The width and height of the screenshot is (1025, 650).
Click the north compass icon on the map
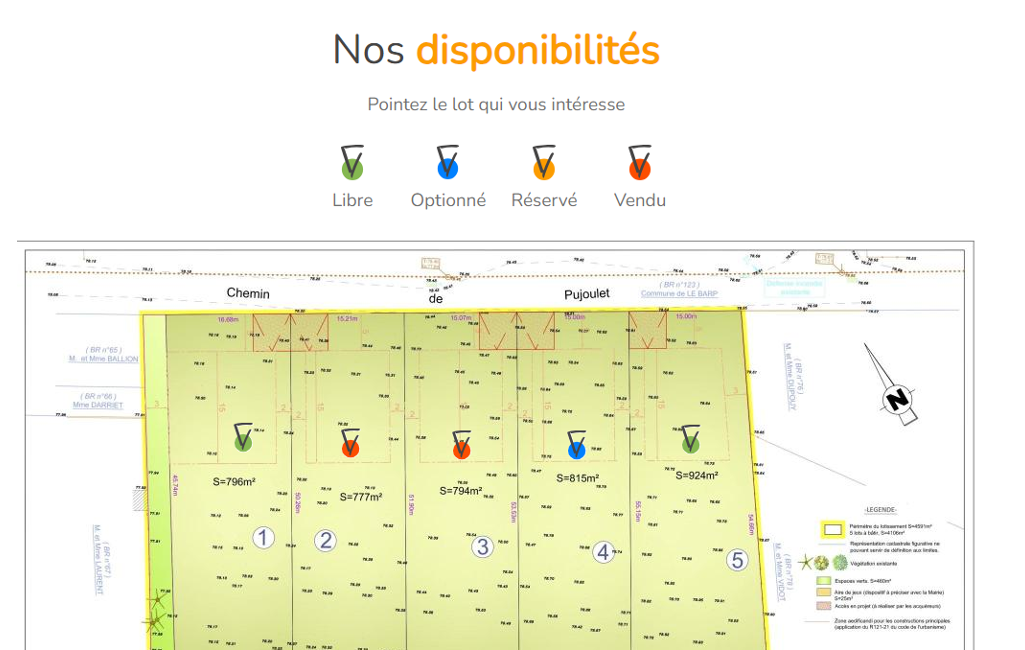pos(897,400)
